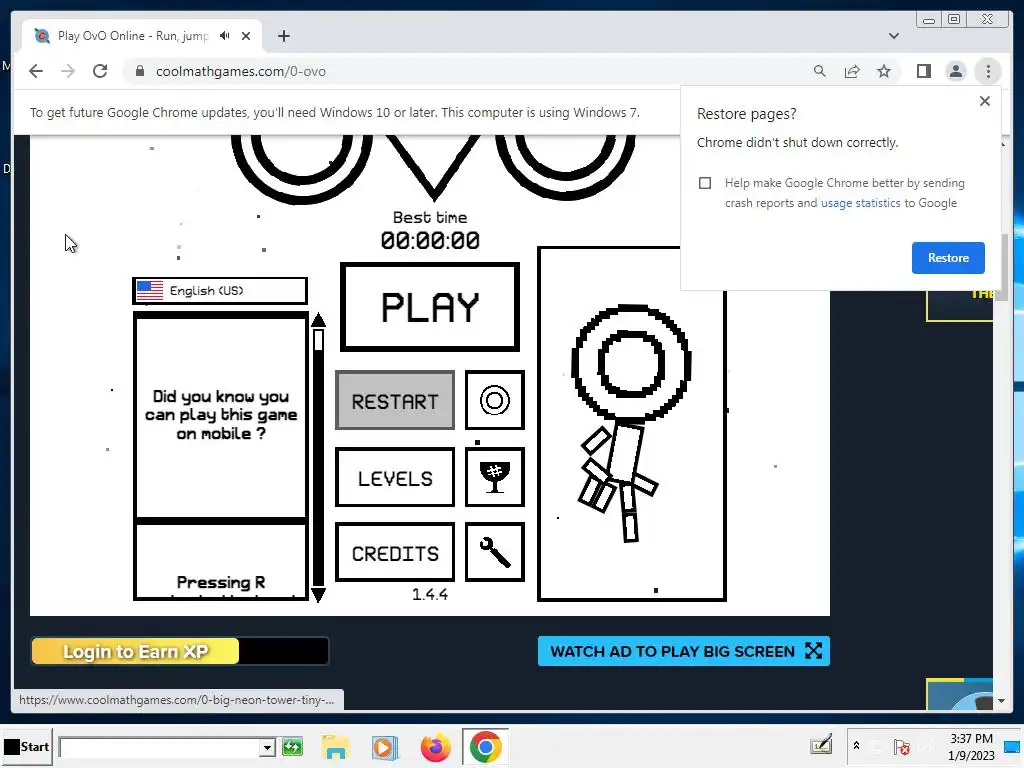The width and height of the screenshot is (1024, 768).
Task: Click WATCH AD TO PLAY BIG SCREEN
Action: (684, 651)
